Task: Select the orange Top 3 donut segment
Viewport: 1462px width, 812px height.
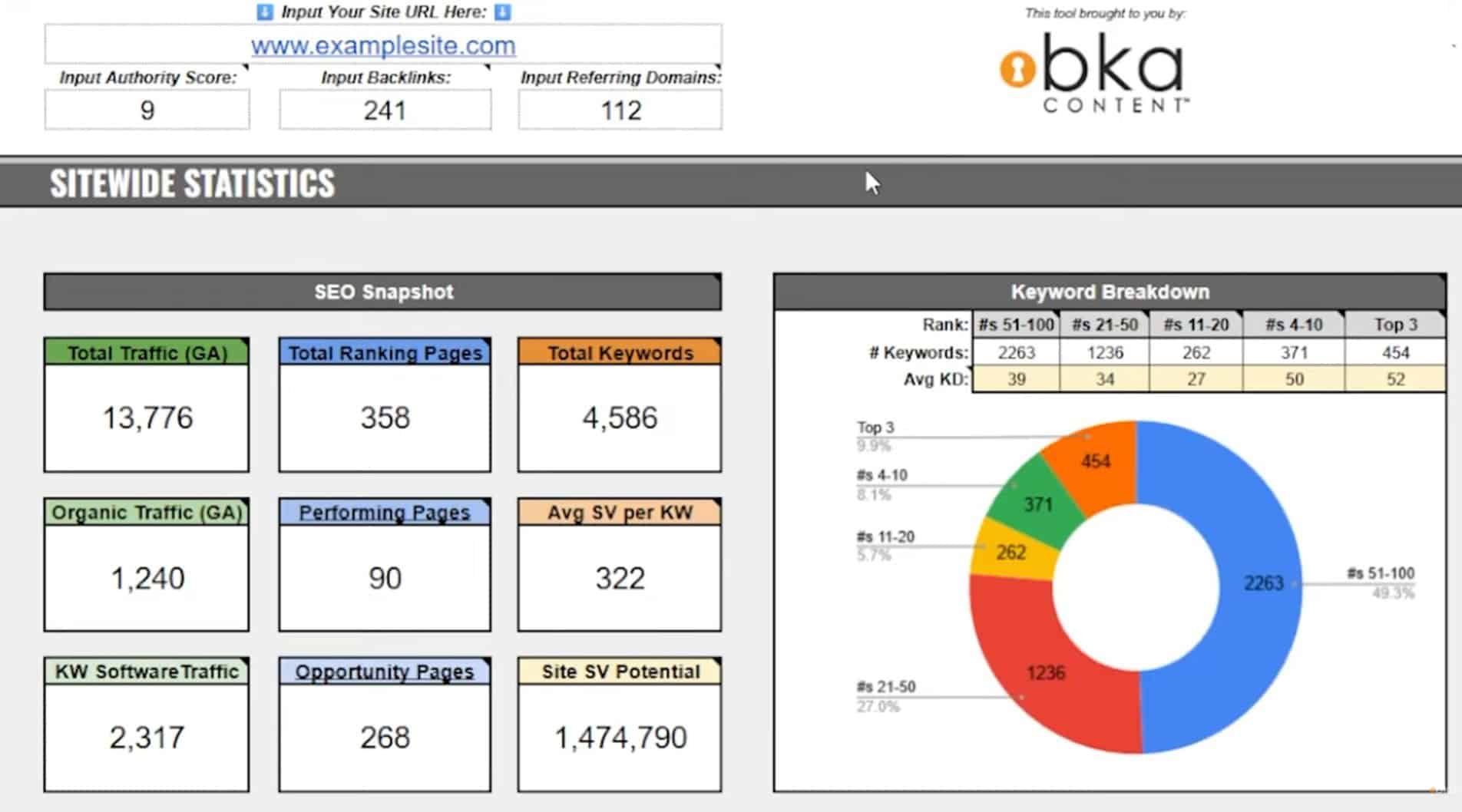Action: (x=1094, y=460)
